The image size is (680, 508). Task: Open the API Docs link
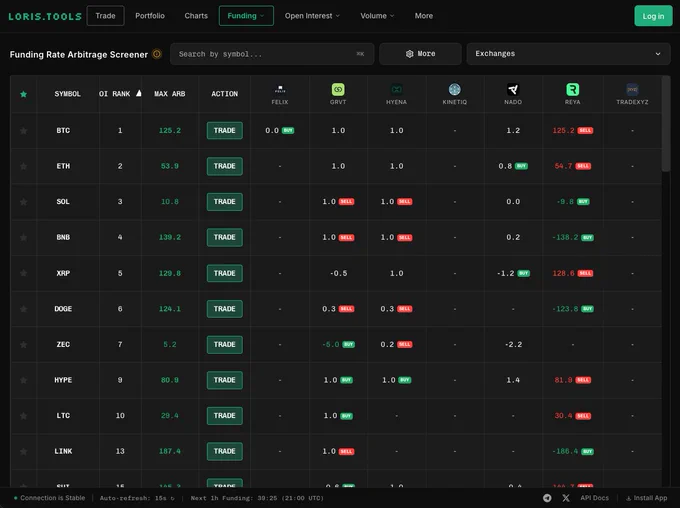pyautogui.click(x=595, y=498)
